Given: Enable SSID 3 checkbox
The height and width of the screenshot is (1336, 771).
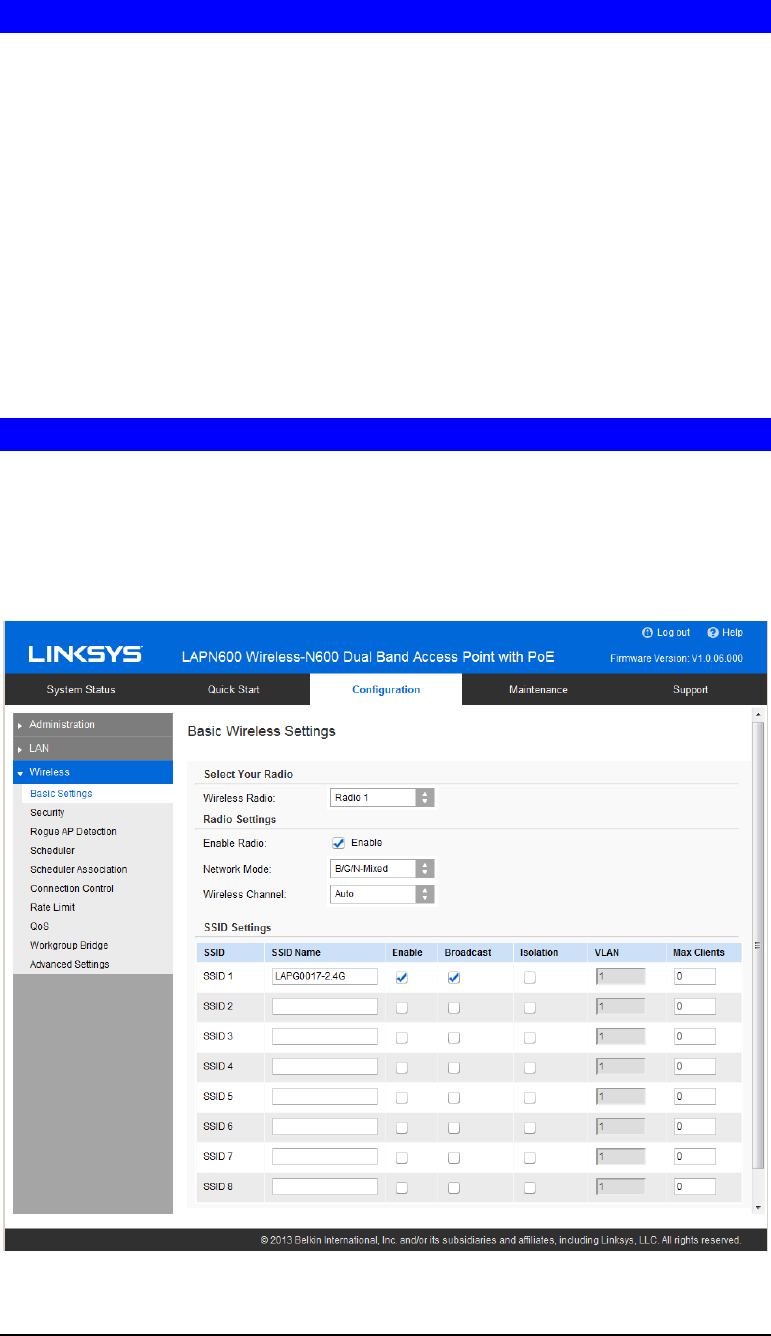Looking at the screenshot, I should (x=402, y=1038).
